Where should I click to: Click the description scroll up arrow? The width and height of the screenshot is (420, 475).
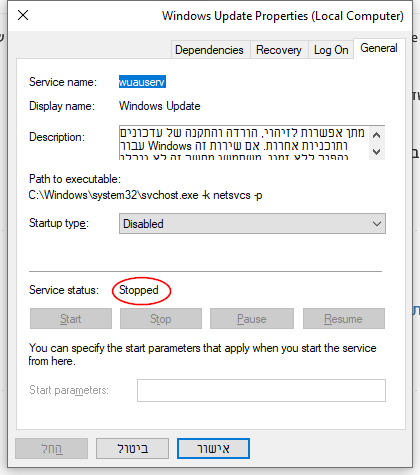tap(377, 135)
